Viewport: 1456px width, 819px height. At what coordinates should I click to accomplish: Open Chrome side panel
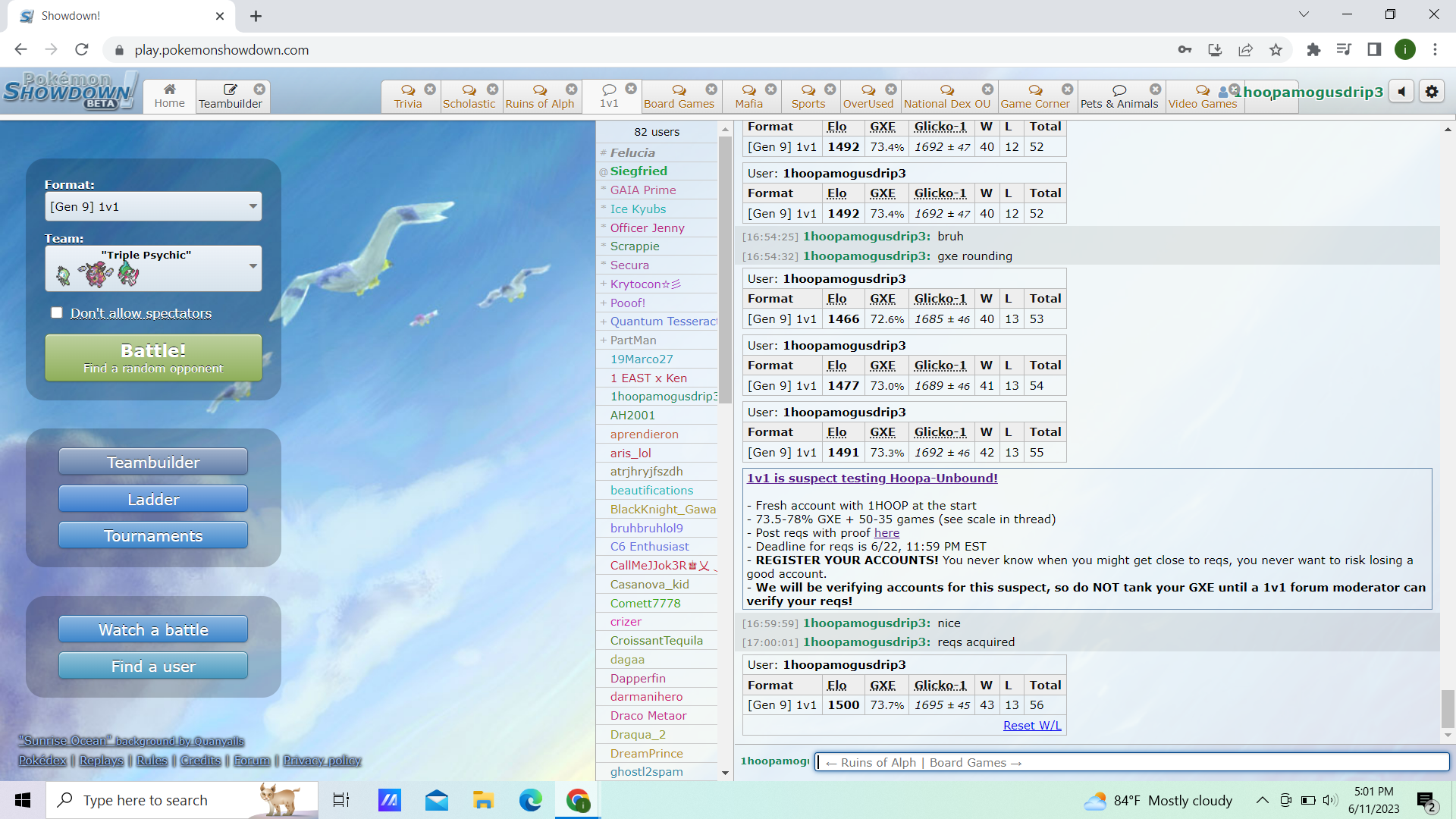pyautogui.click(x=1374, y=50)
